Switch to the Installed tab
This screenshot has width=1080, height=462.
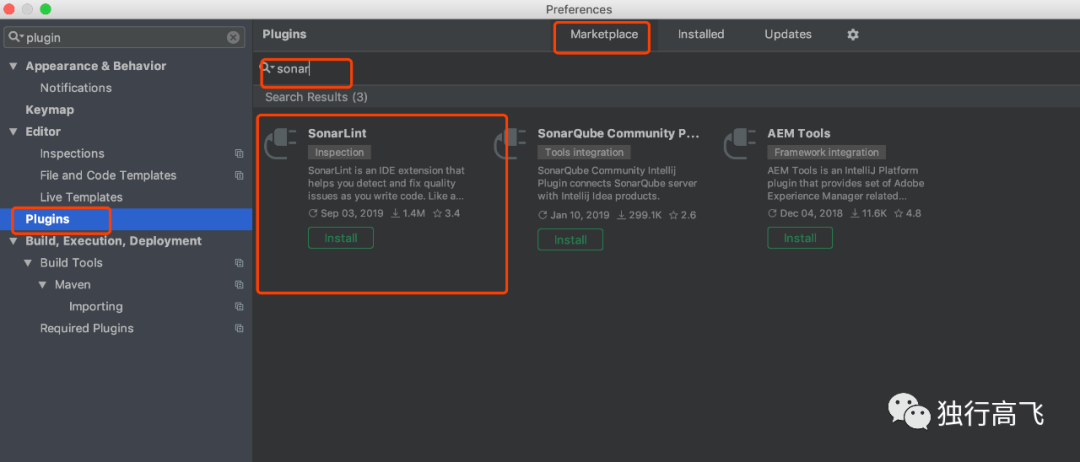(x=700, y=34)
